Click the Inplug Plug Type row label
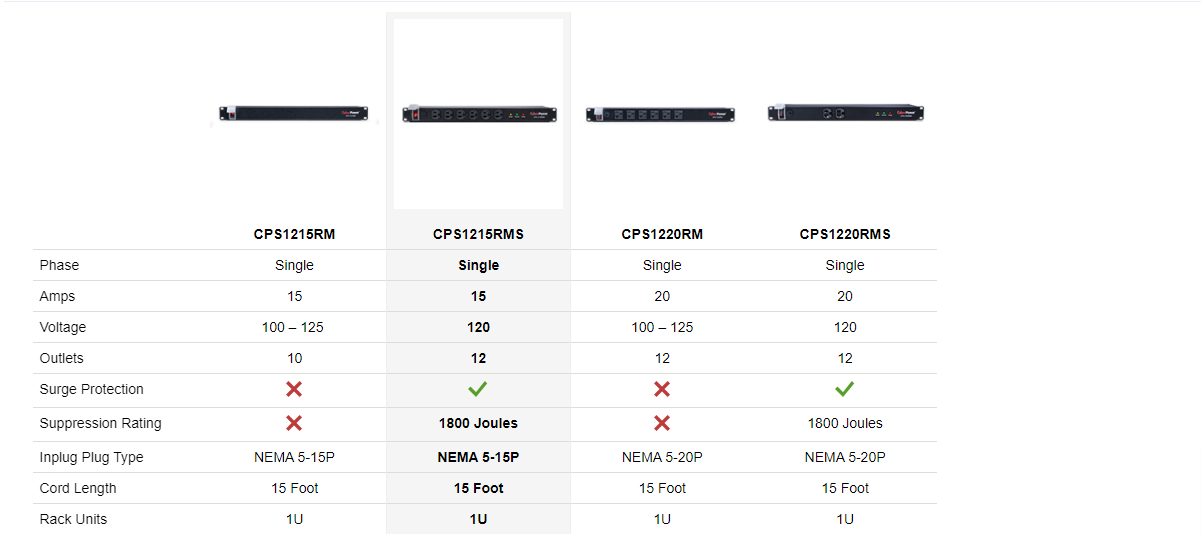The width and height of the screenshot is (1201, 554). (x=91, y=457)
